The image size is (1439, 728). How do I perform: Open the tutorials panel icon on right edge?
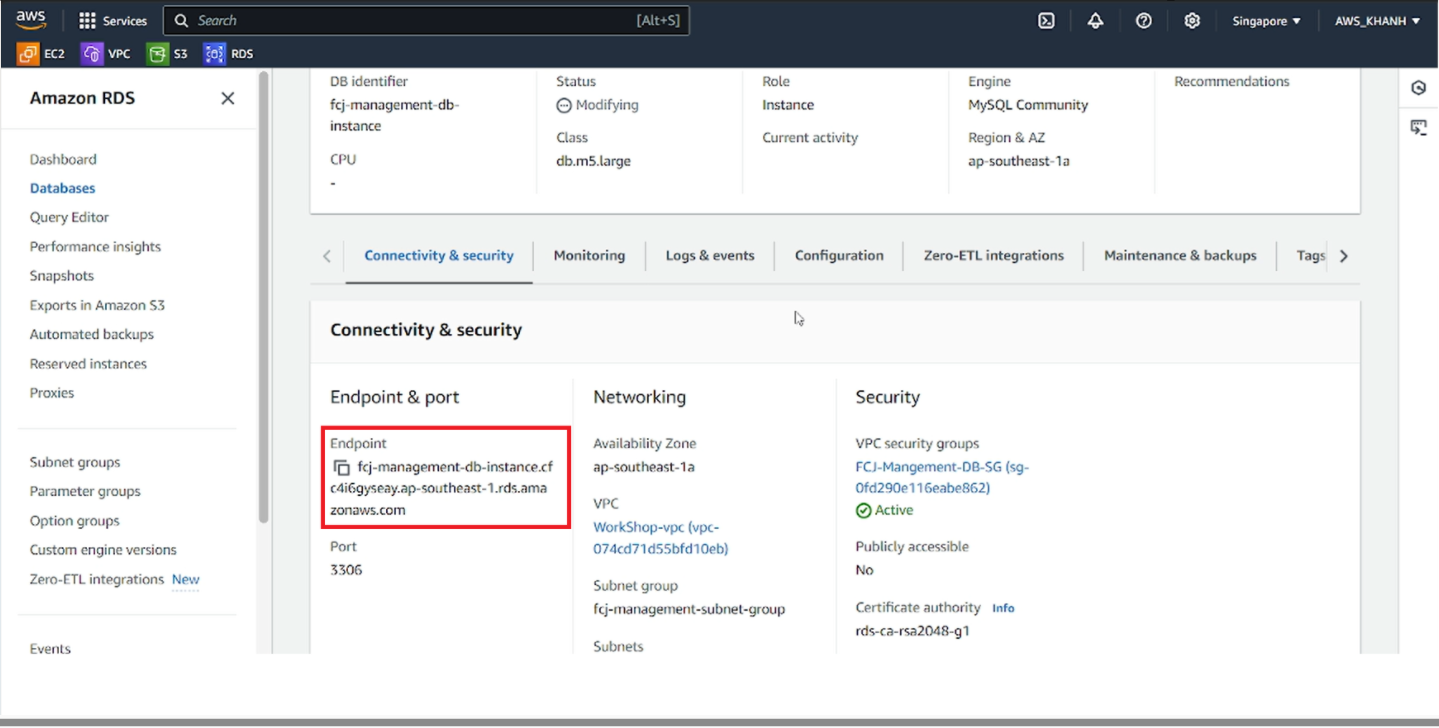[1418, 127]
